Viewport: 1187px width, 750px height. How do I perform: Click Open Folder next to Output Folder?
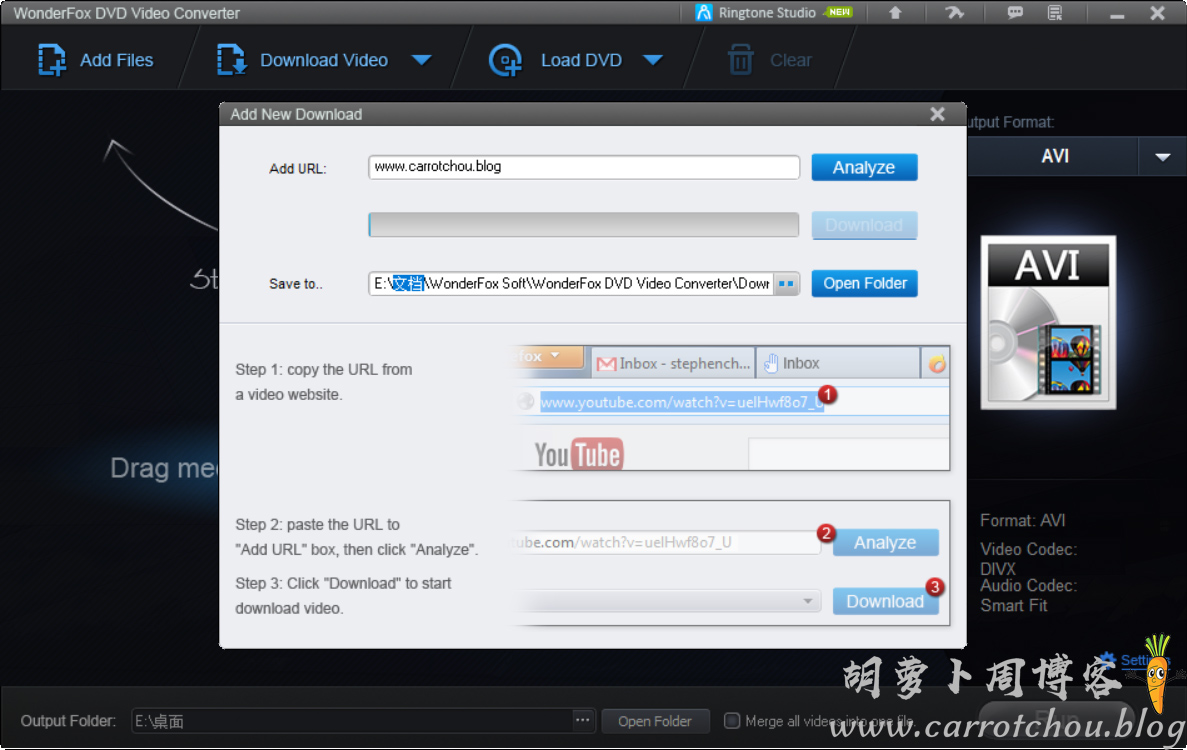coord(655,721)
